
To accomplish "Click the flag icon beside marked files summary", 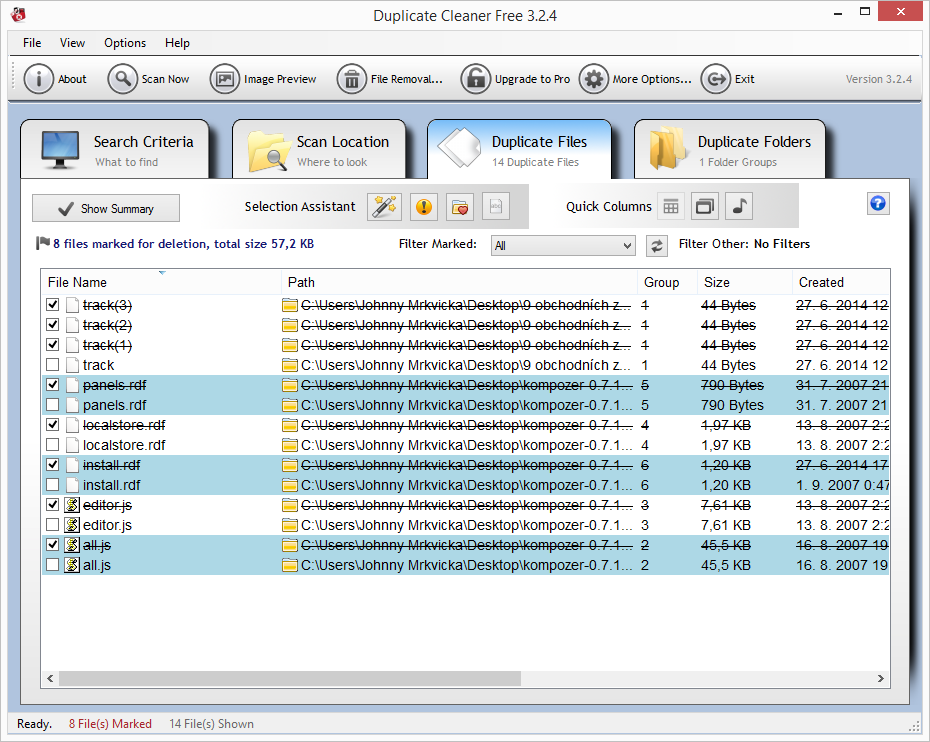I will 43,243.
